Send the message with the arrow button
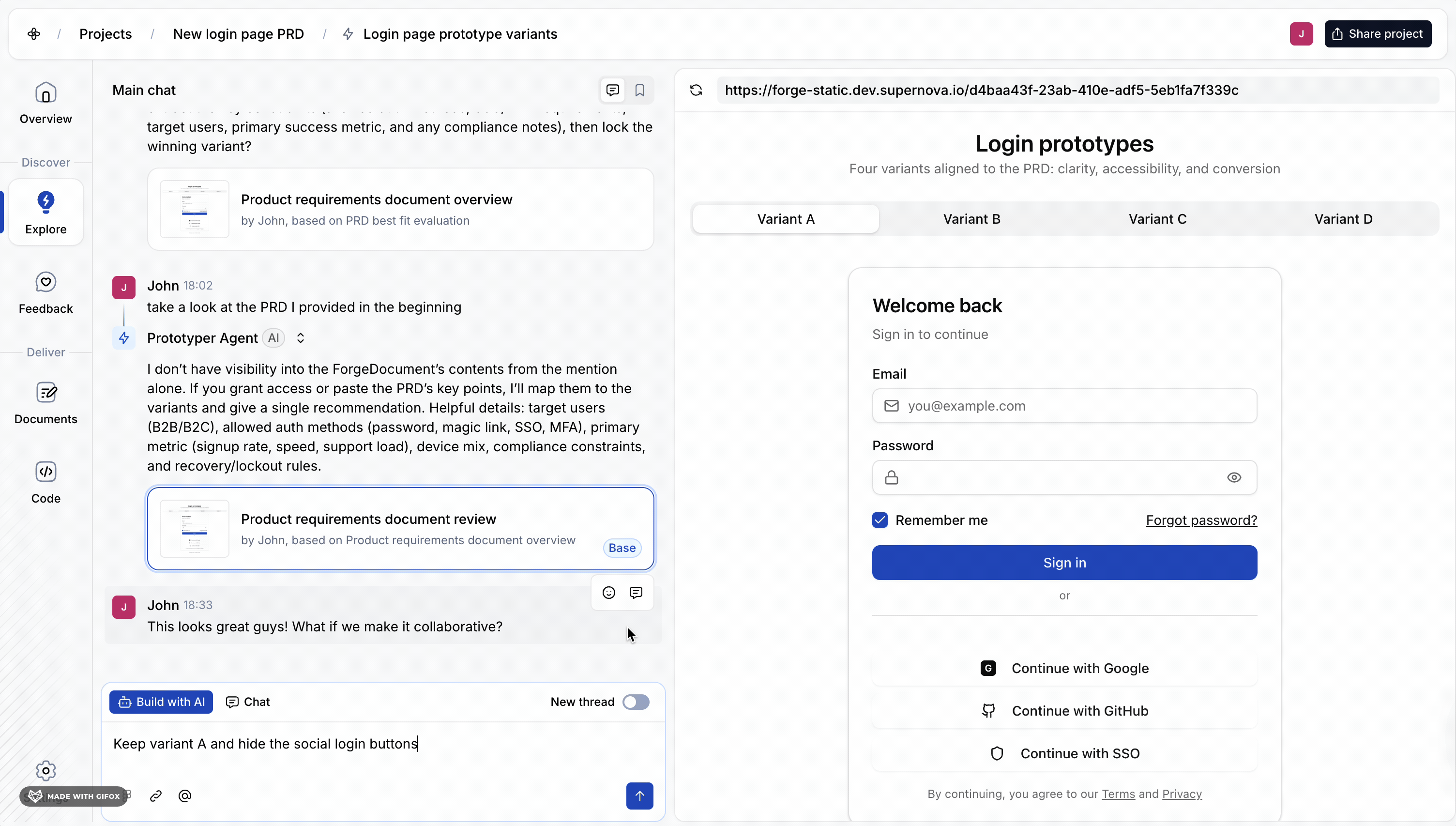Viewport: 1456px width, 826px height. pos(639,796)
